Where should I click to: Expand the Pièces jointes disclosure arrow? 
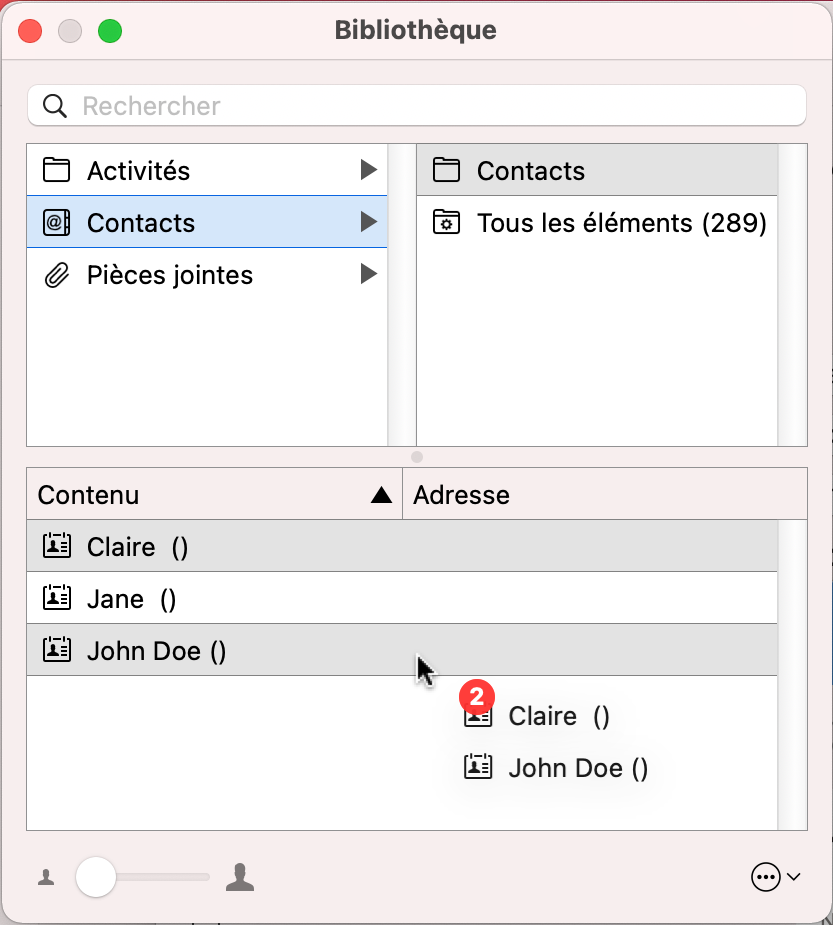pyautogui.click(x=369, y=274)
